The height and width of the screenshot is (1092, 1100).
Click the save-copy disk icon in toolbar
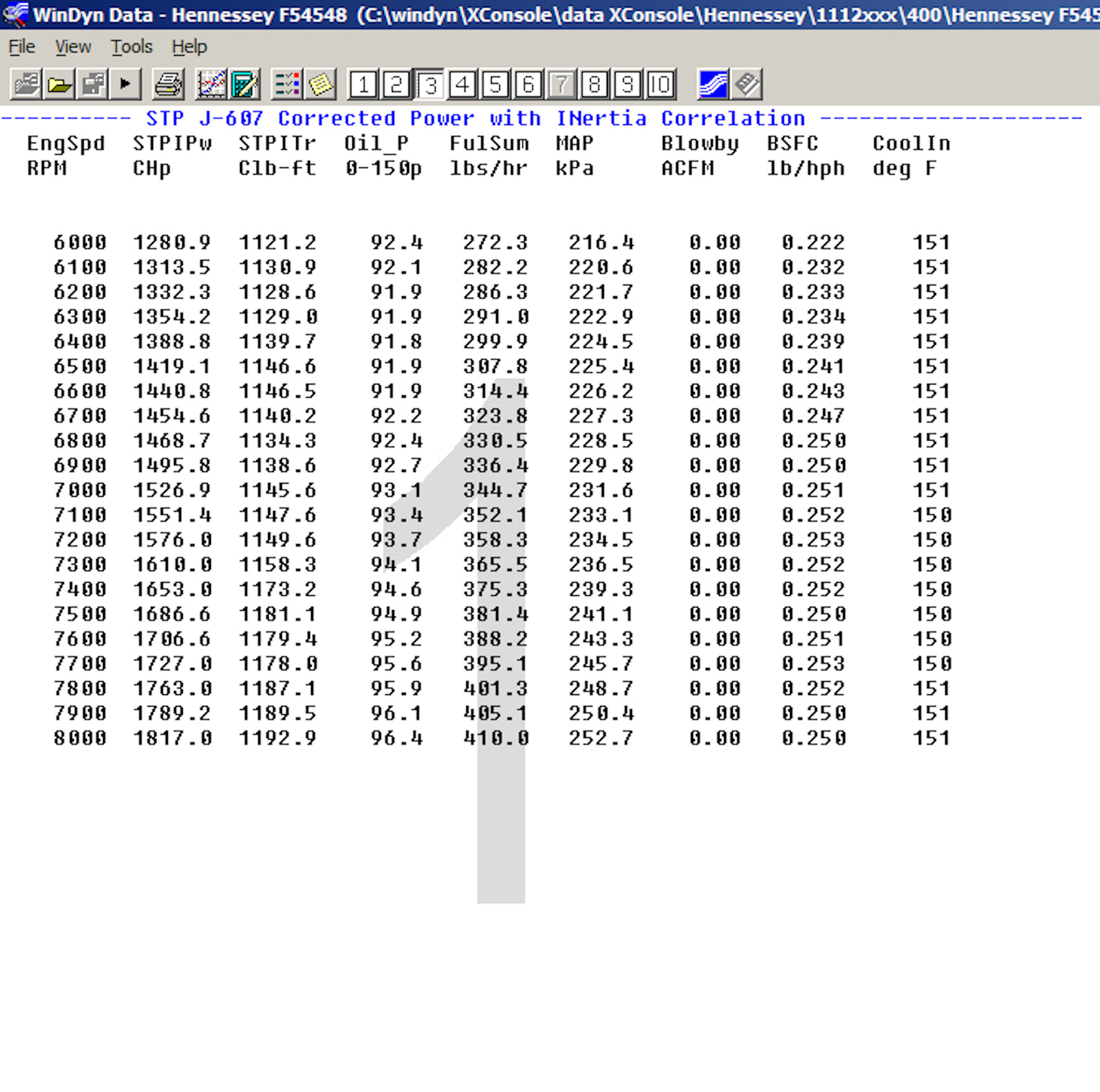click(x=92, y=85)
